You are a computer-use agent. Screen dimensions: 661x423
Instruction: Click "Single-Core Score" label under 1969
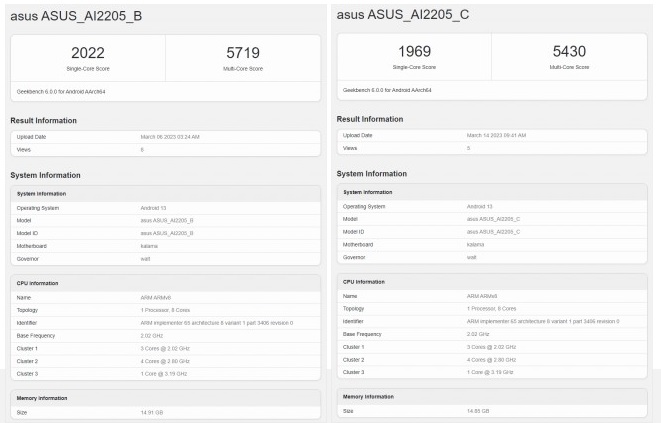[414, 67]
